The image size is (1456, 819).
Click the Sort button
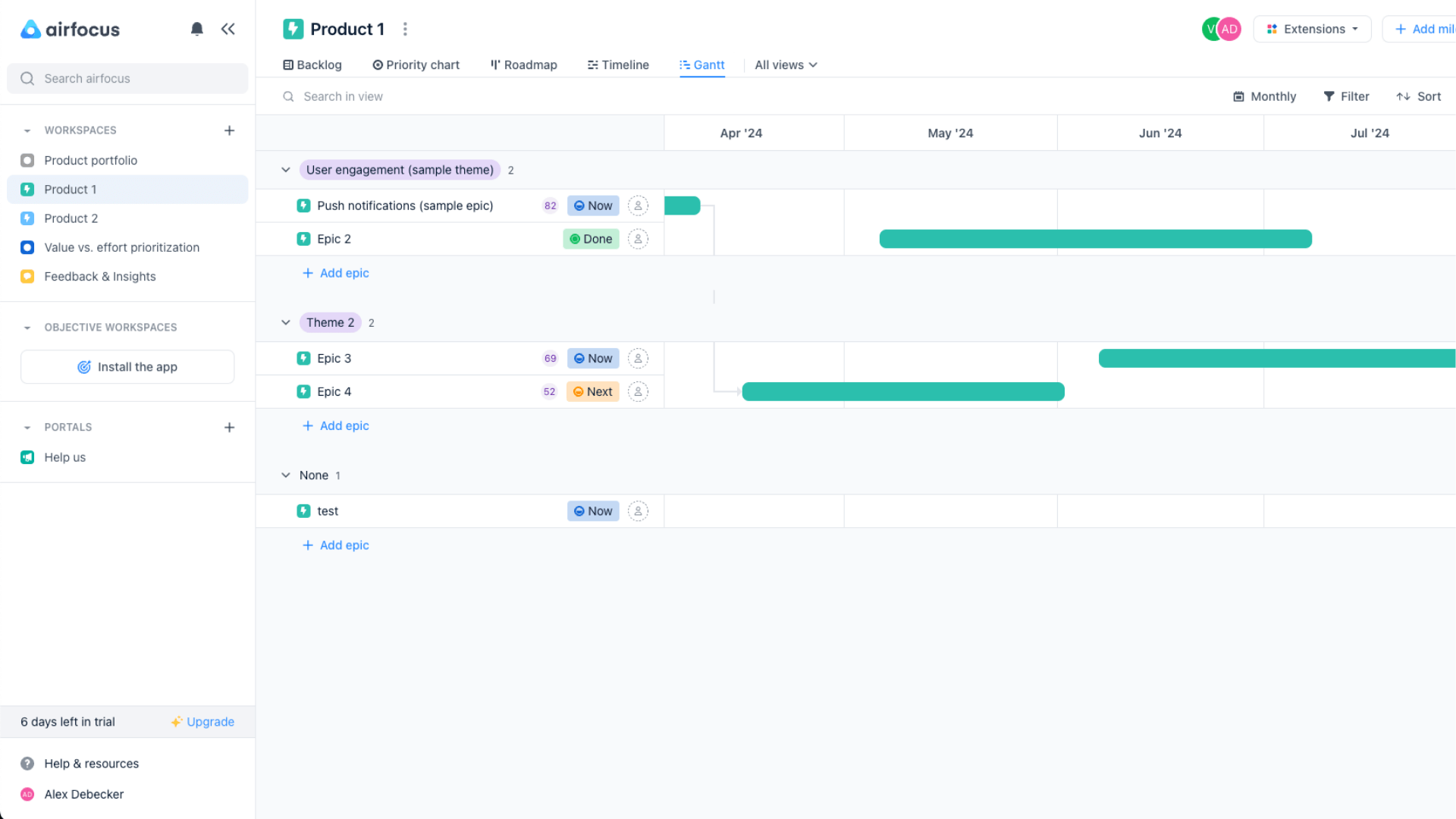point(1418,96)
